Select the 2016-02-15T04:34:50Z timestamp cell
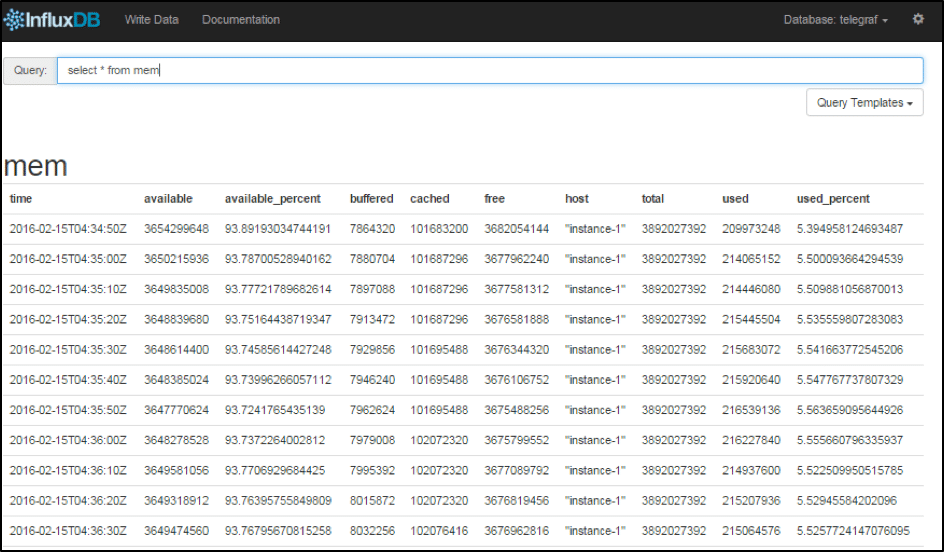The height and width of the screenshot is (552, 944). pyautogui.click(x=68, y=229)
